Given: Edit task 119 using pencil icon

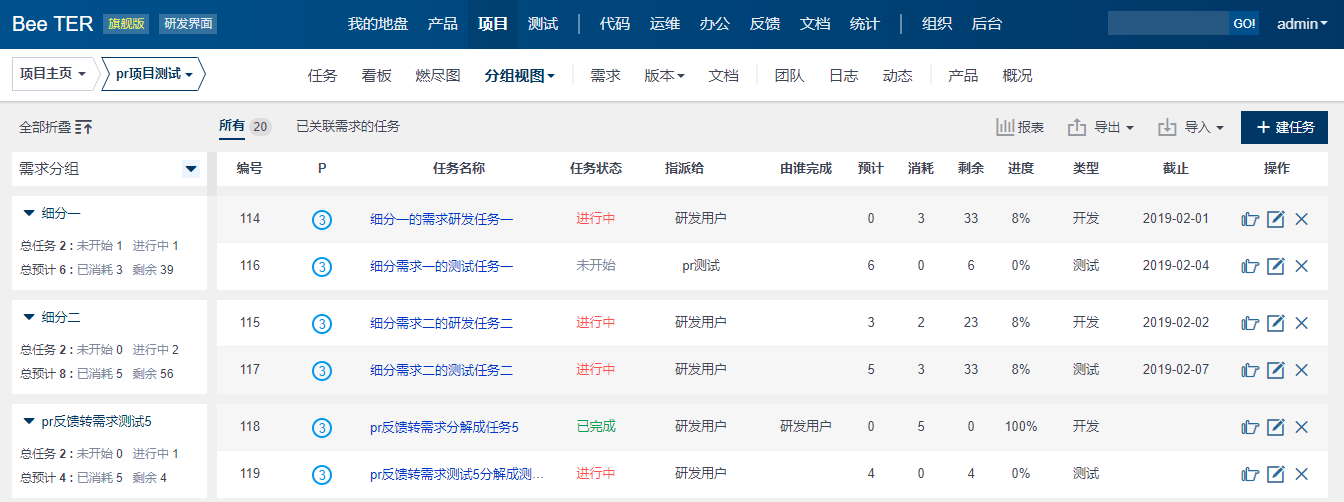Looking at the screenshot, I should (1275, 474).
